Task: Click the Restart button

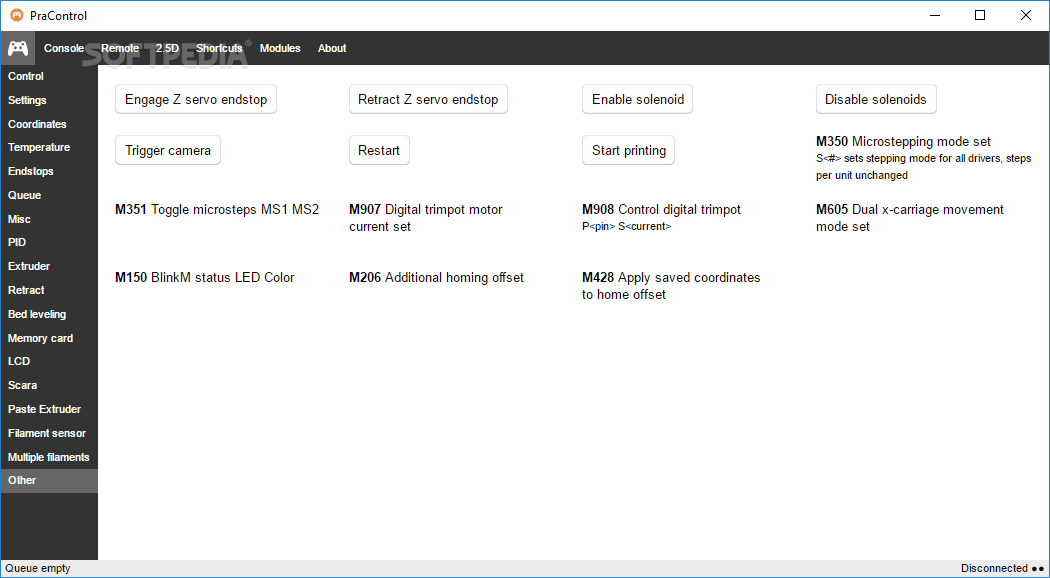Action: (x=379, y=150)
